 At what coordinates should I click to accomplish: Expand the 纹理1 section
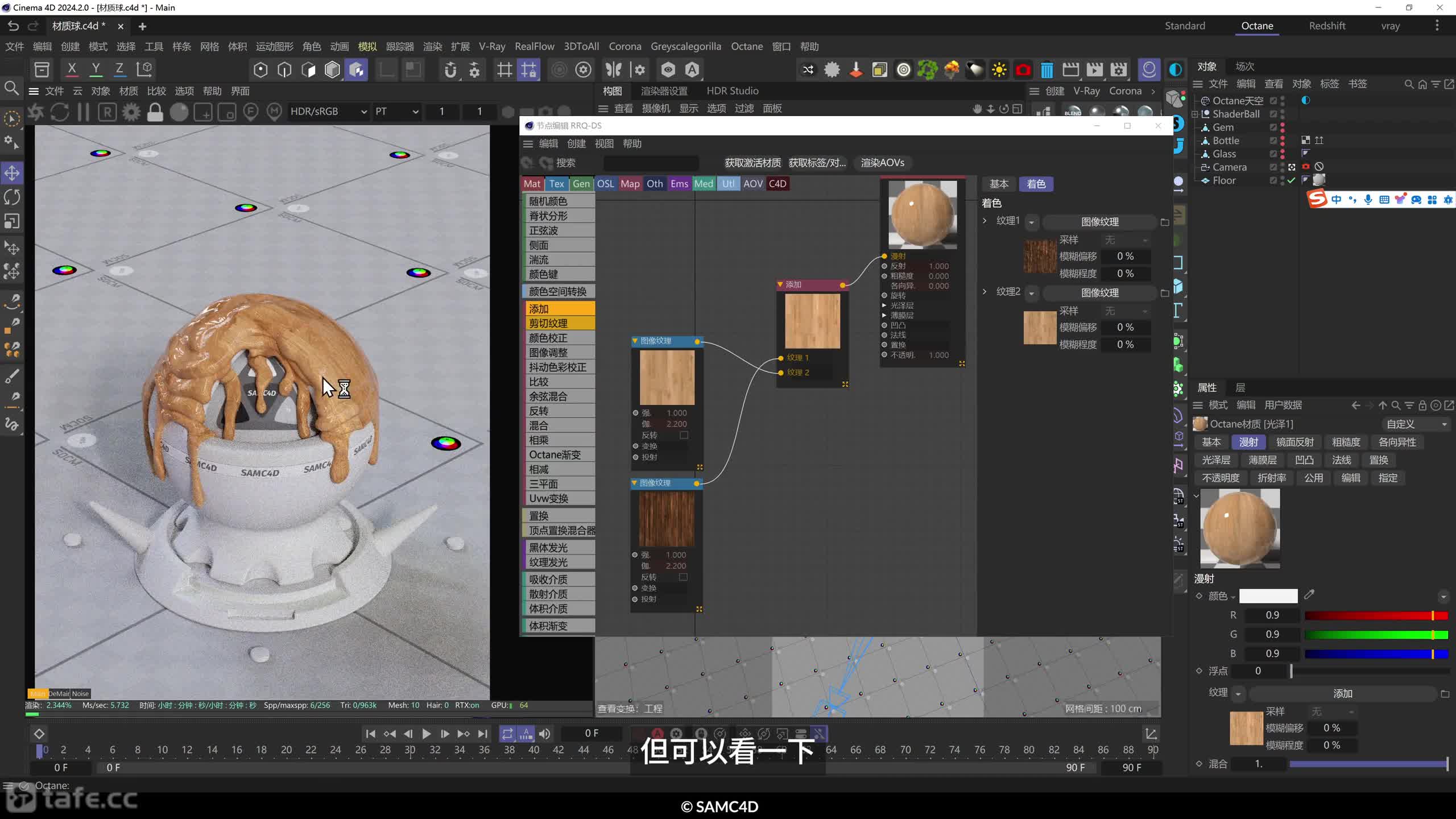pyautogui.click(x=985, y=221)
